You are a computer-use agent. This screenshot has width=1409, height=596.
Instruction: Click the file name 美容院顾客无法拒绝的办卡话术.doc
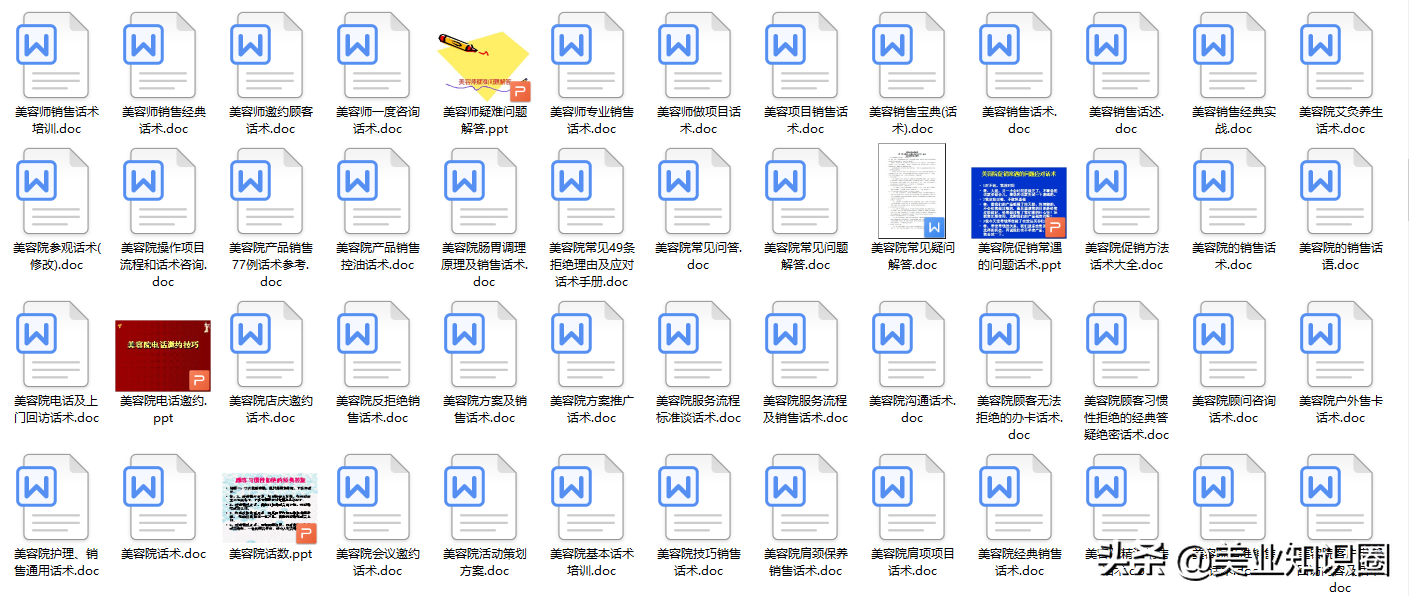click(x=1019, y=417)
